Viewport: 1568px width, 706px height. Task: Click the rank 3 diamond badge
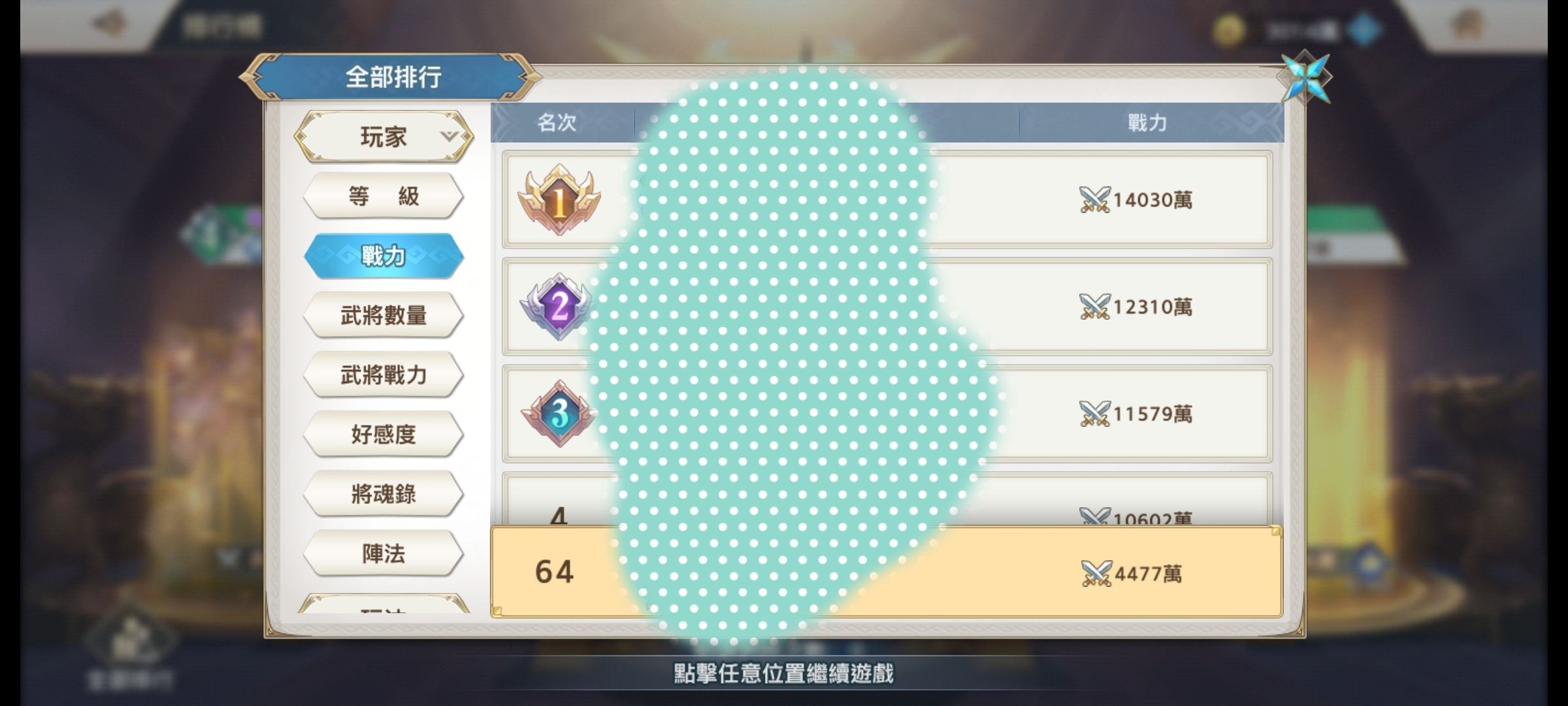[557, 413]
